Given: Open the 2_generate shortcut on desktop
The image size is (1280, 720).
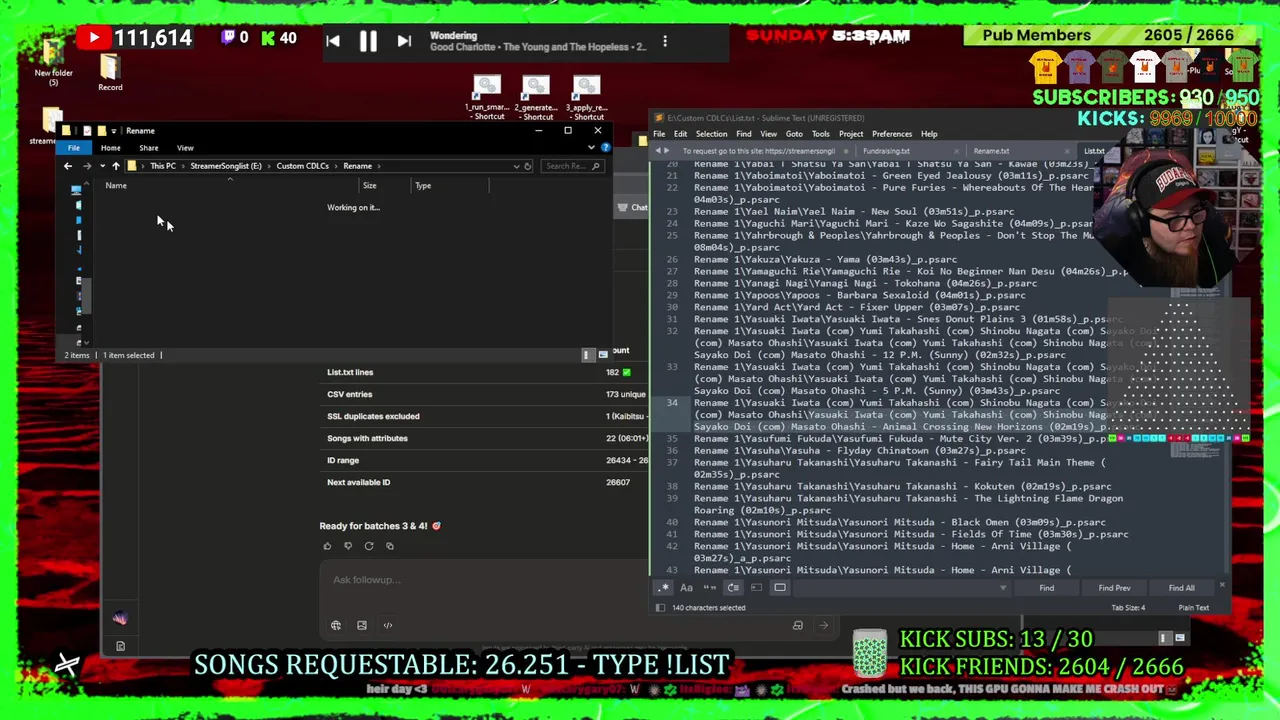Looking at the screenshot, I should pyautogui.click(x=536, y=97).
